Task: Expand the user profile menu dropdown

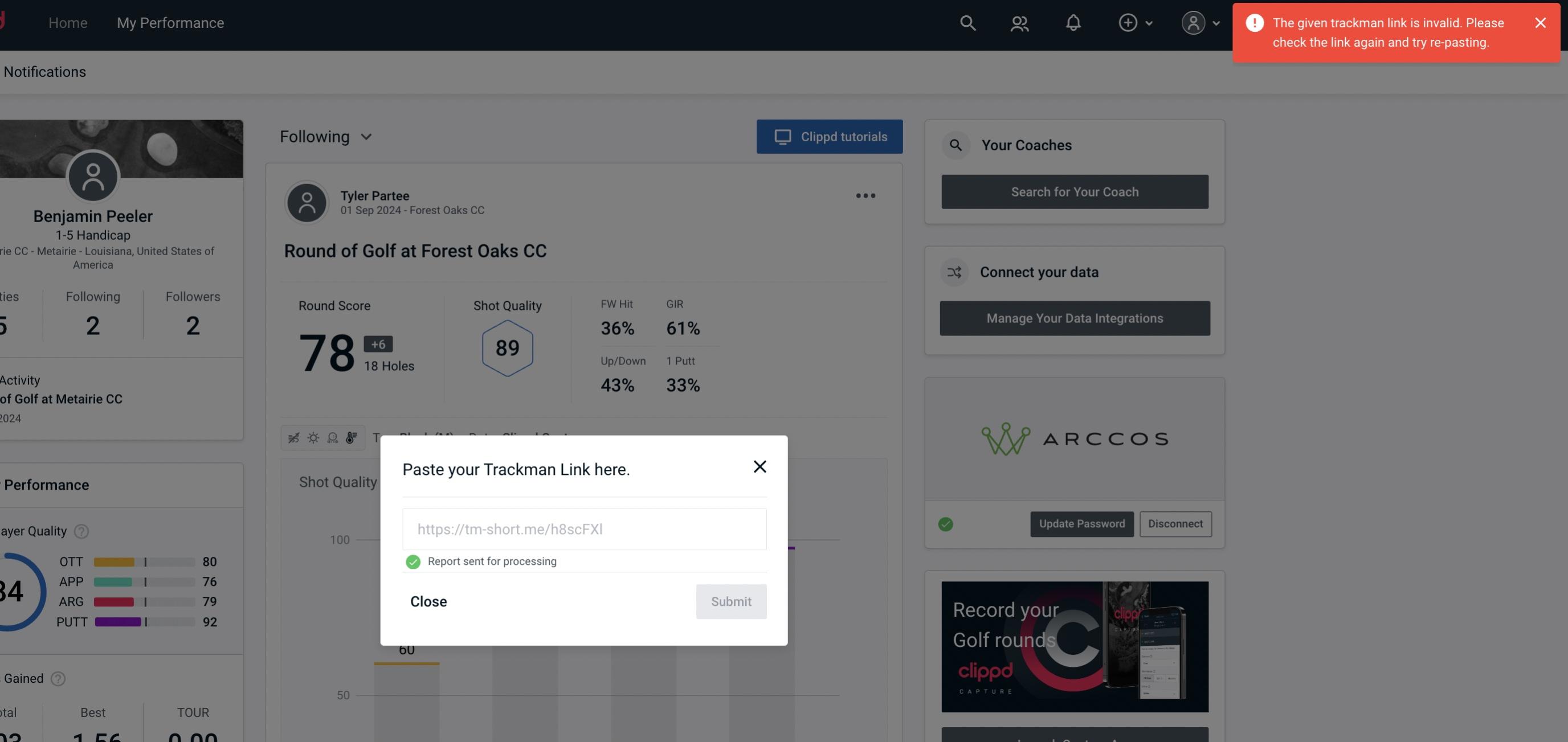Action: (x=1200, y=22)
